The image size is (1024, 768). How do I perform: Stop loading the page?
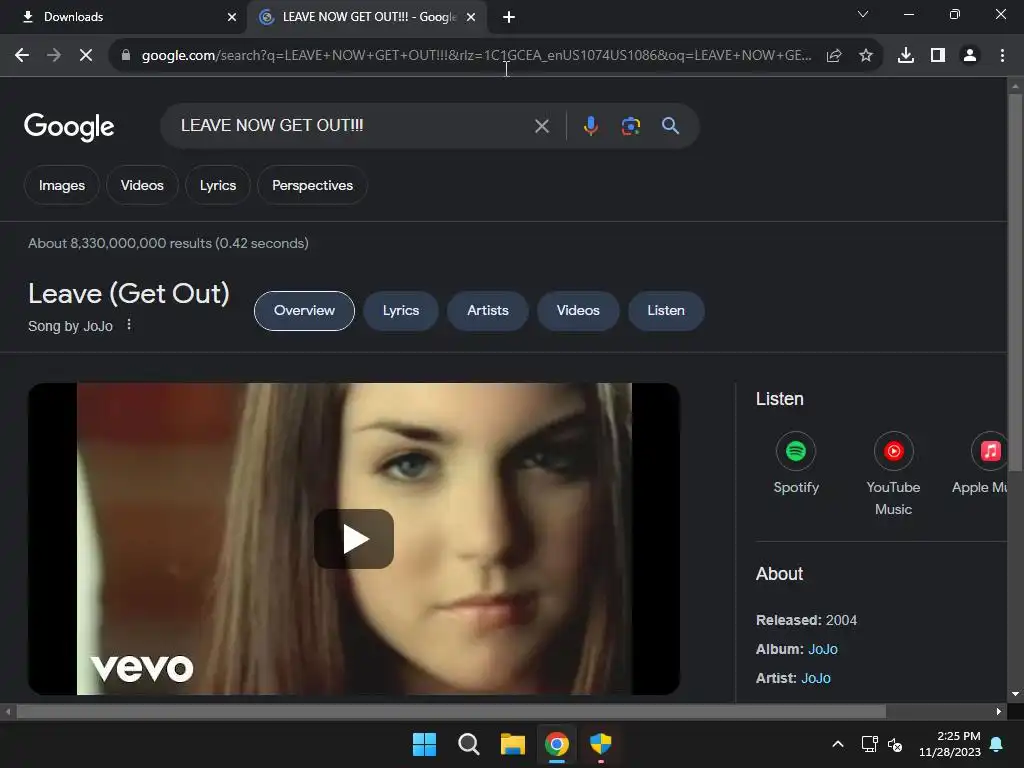[86, 56]
